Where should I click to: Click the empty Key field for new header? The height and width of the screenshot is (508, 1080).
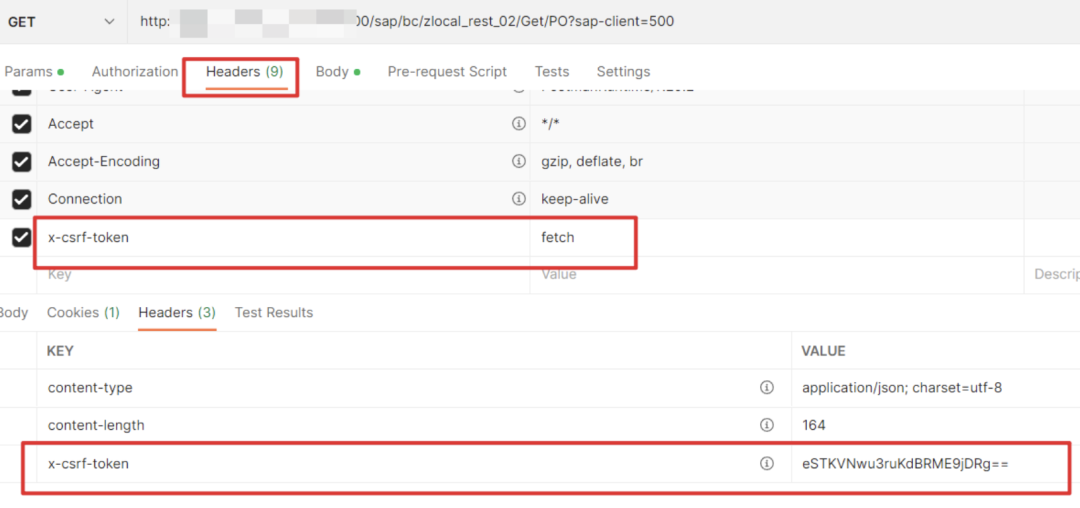point(280,274)
